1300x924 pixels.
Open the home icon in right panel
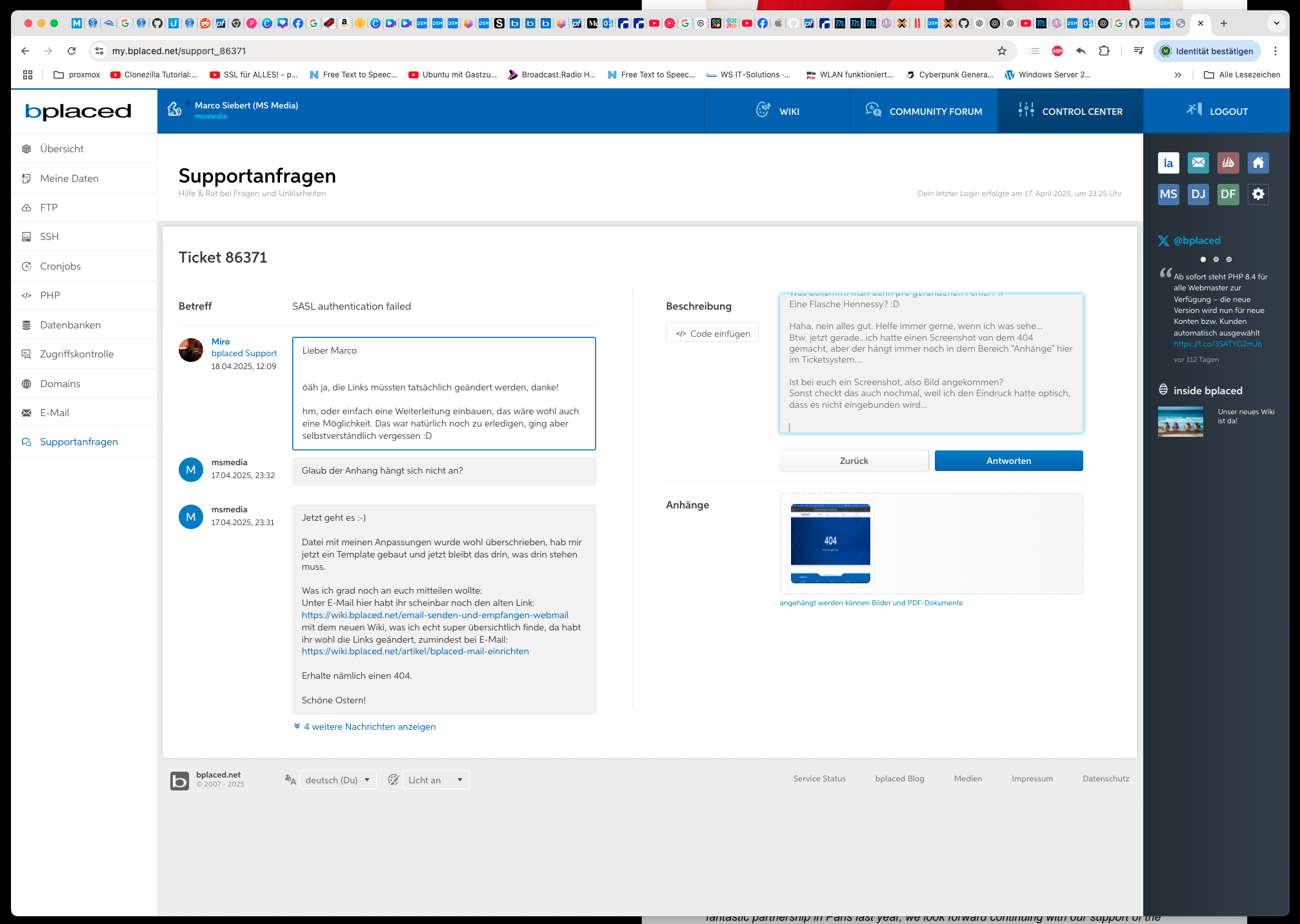[x=1257, y=163]
